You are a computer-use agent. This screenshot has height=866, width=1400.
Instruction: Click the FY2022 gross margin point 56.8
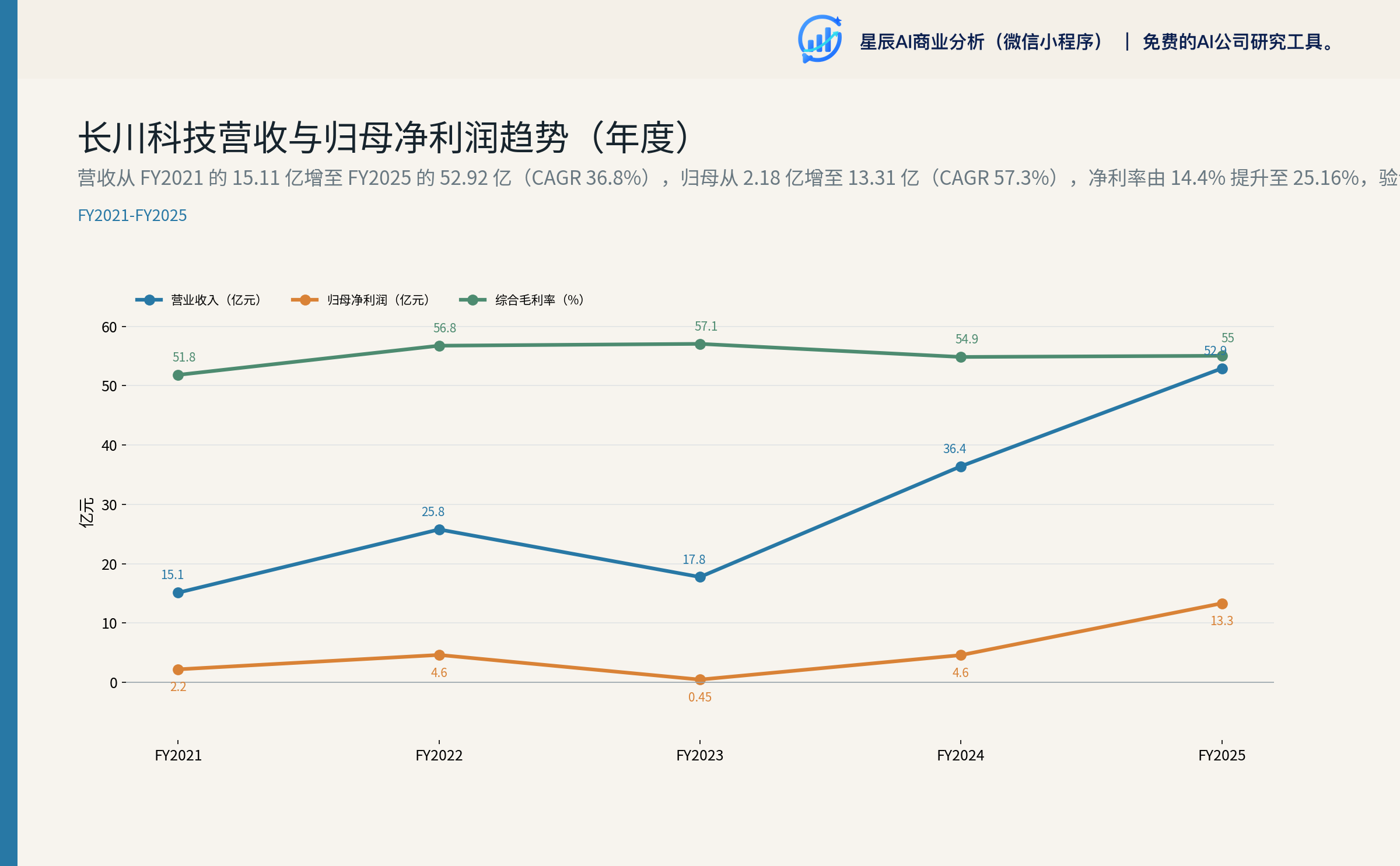tap(439, 346)
